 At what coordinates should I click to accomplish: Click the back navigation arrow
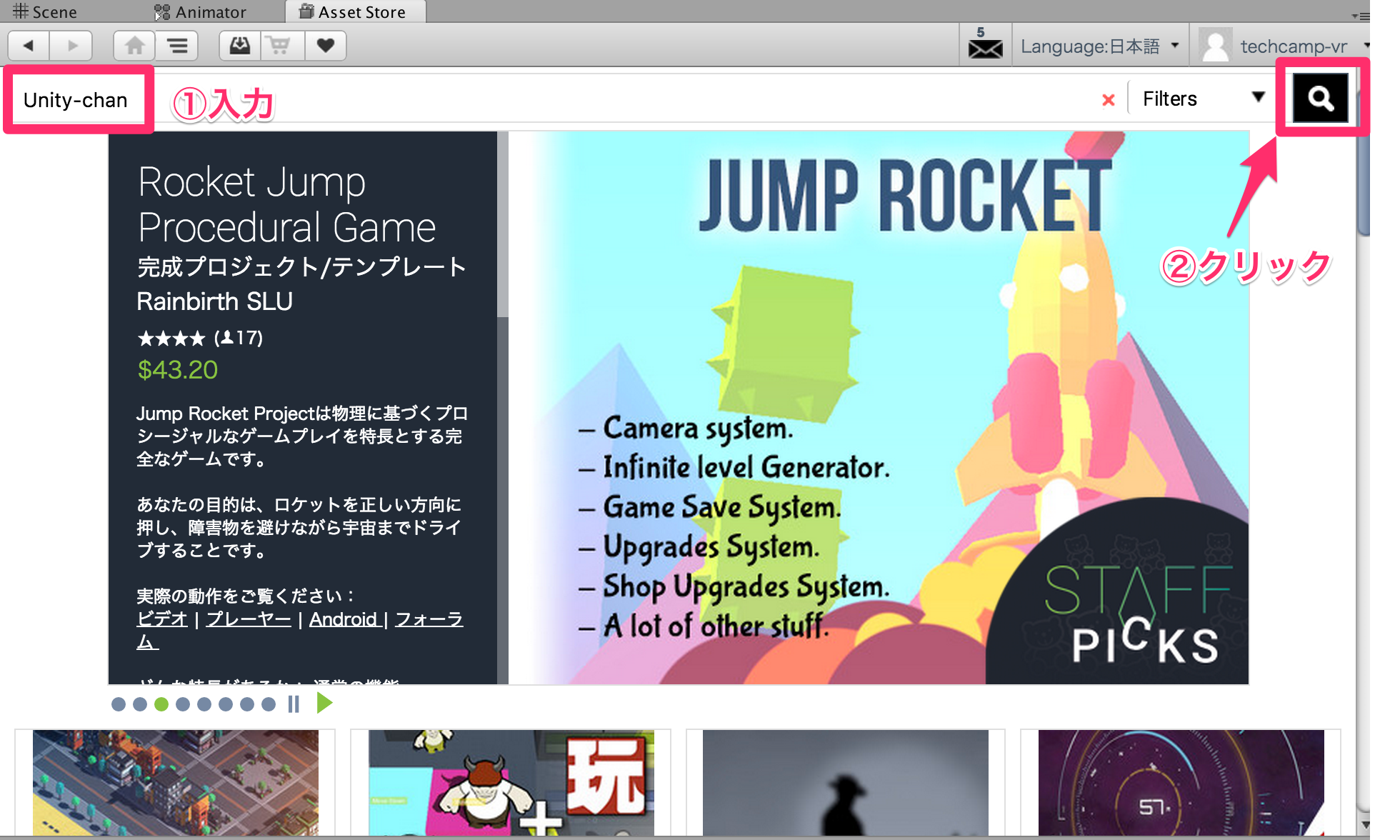click(29, 46)
